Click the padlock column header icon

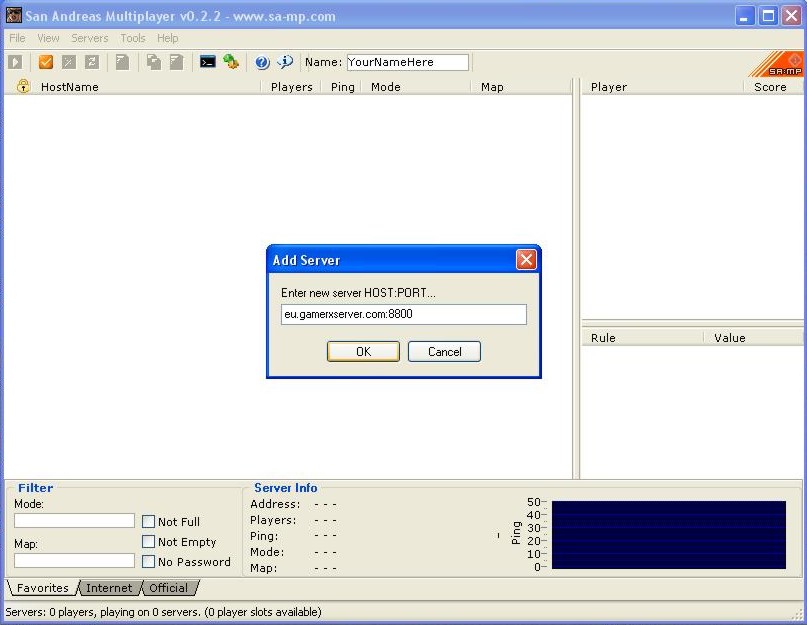click(x=23, y=86)
